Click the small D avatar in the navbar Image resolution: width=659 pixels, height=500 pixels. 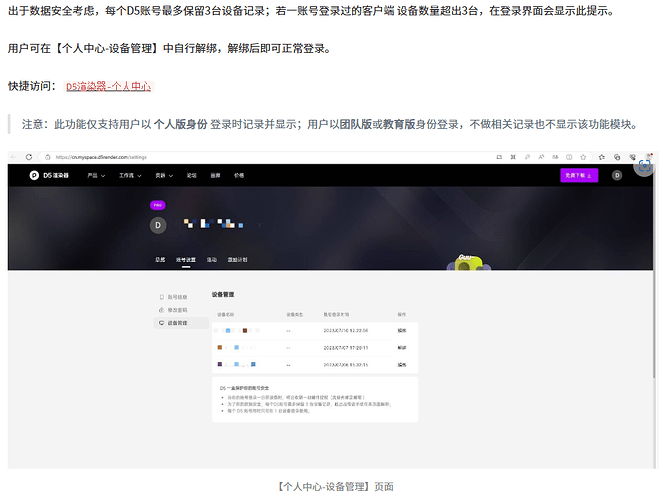617,175
